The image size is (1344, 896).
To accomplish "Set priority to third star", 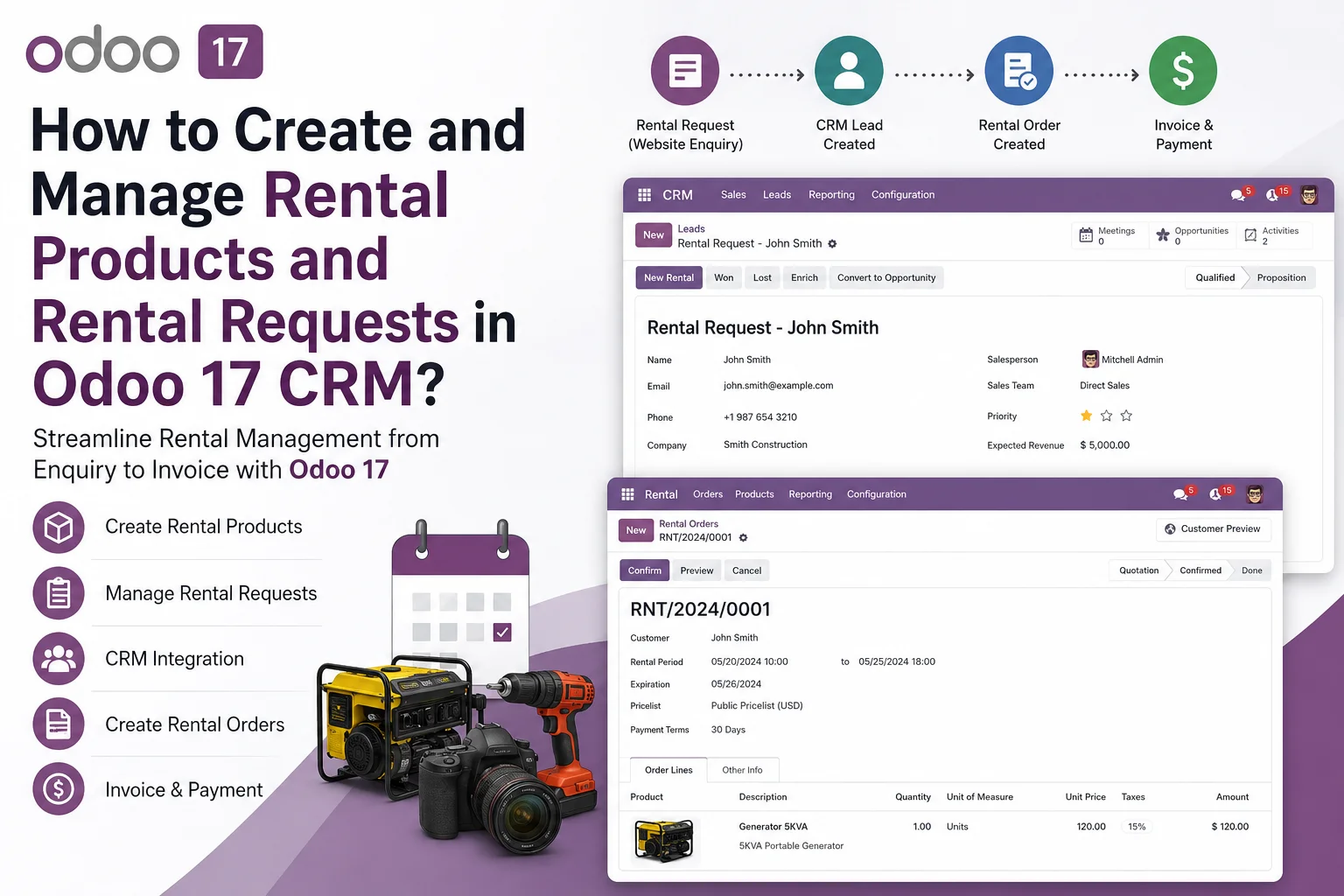I will [1126, 416].
